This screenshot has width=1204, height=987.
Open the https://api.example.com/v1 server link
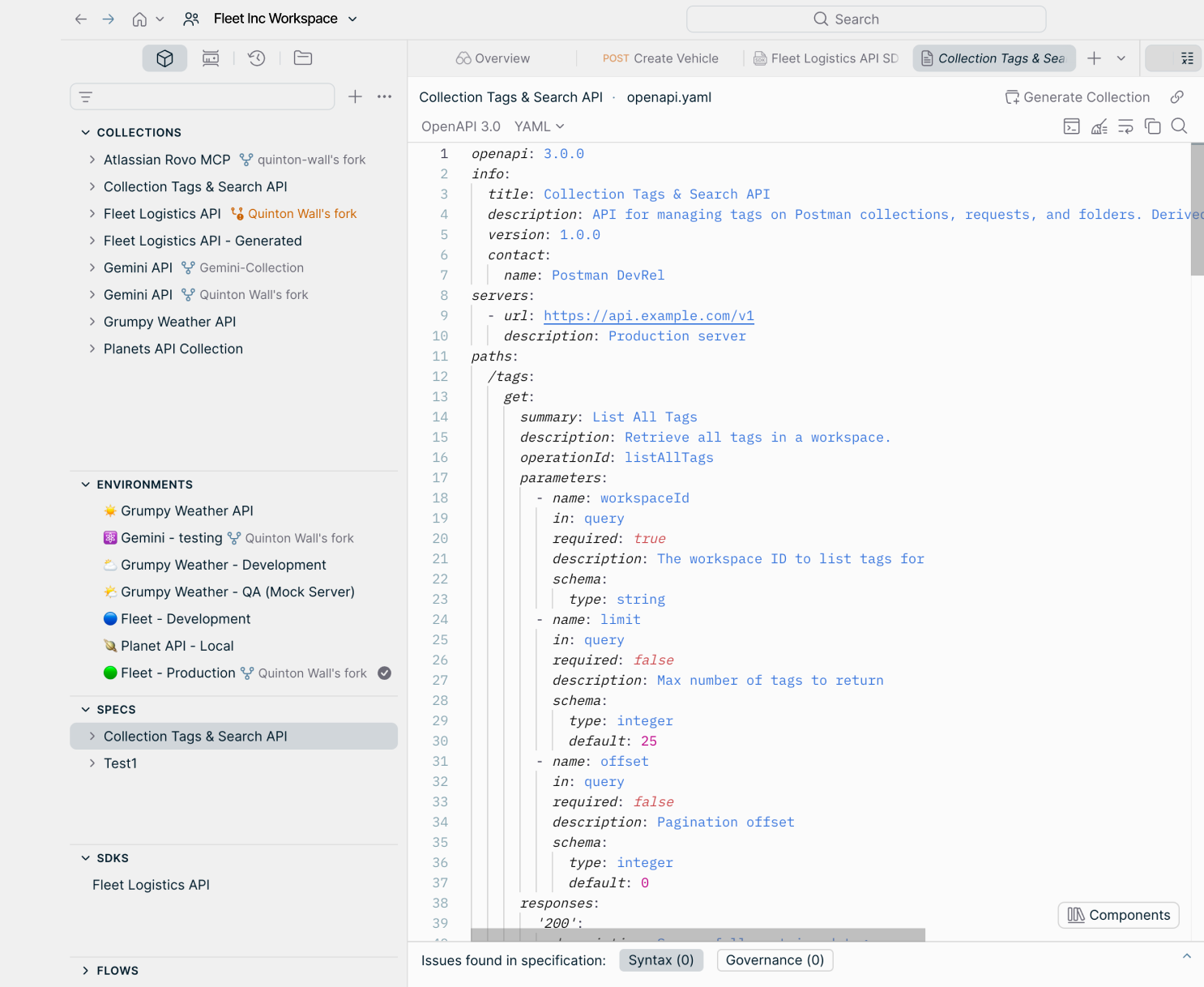coord(648,315)
